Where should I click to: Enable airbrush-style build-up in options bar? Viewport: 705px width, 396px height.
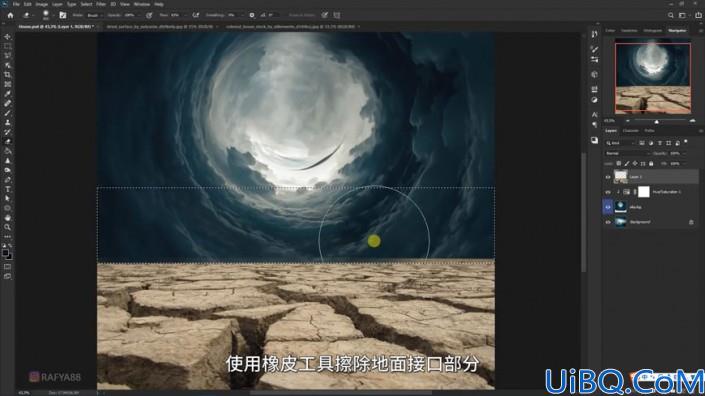(x=196, y=15)
